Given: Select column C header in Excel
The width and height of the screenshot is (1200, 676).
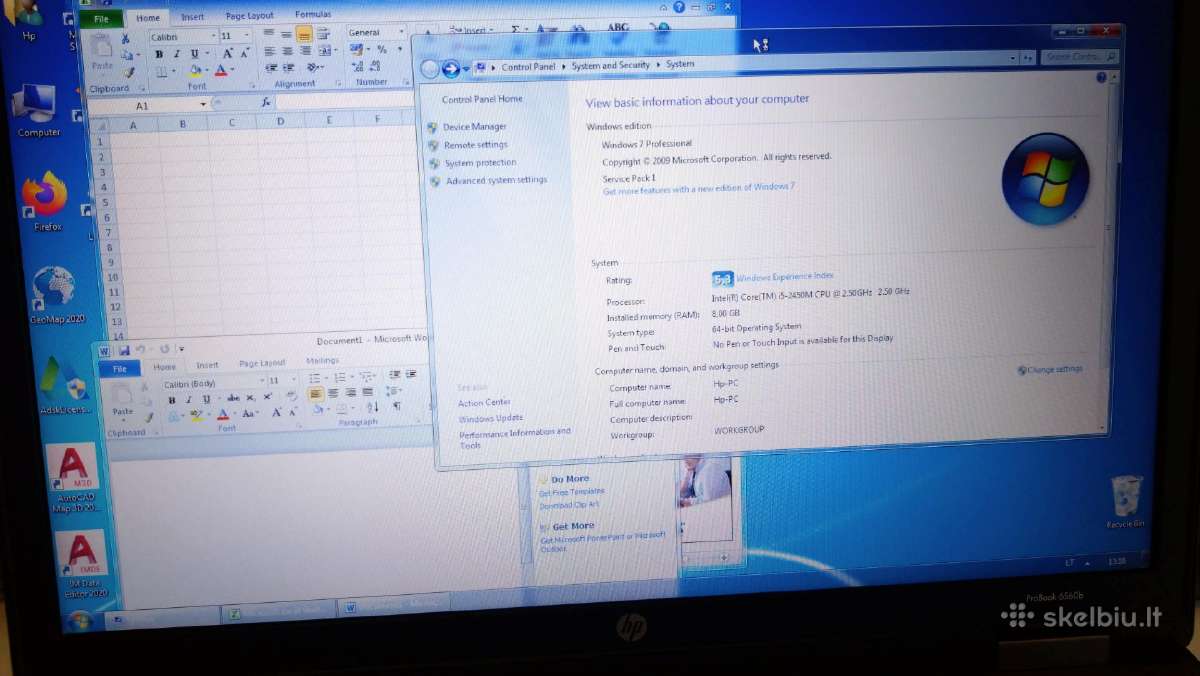Looking at the screenshot, I should pyautogui.click(x=232, y=123).
